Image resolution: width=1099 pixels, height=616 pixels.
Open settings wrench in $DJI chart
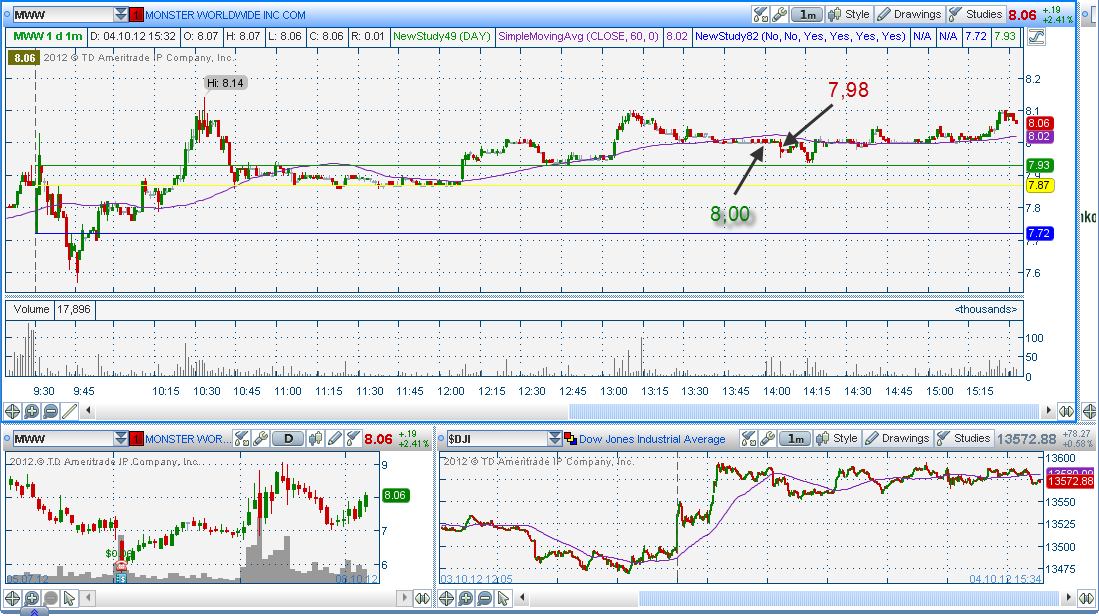point(767,439)
